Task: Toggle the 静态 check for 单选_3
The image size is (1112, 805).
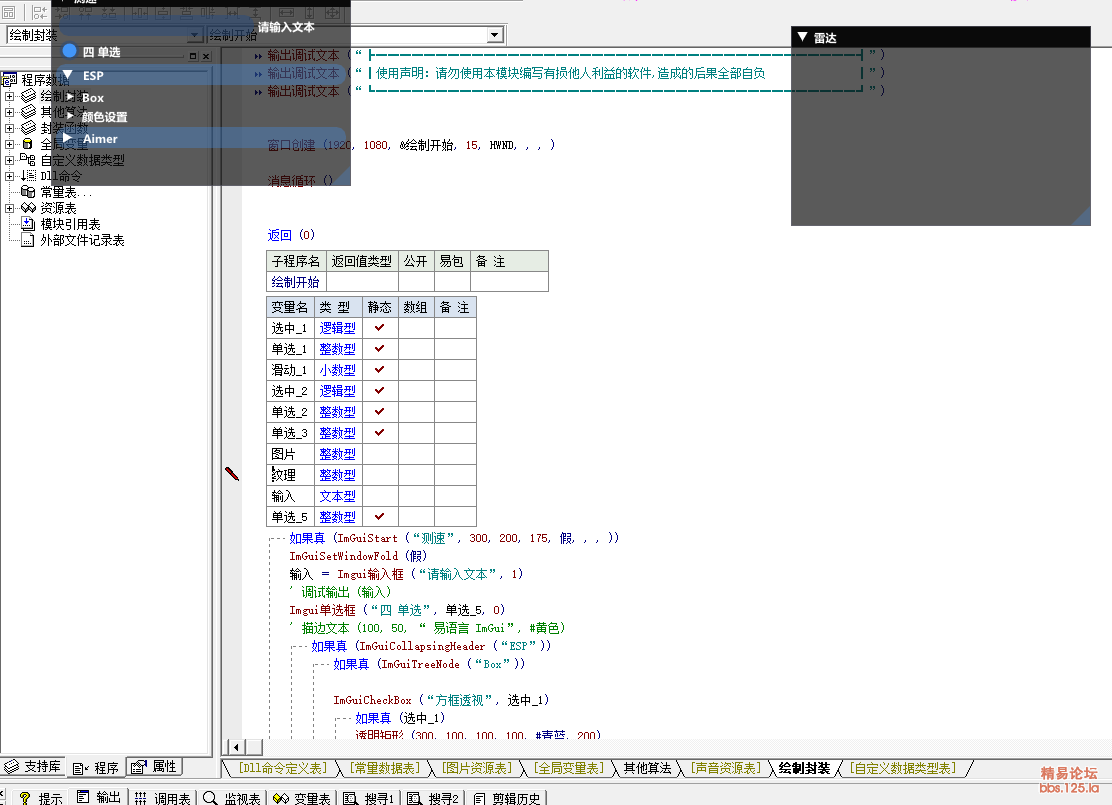Action: (379, 433)
